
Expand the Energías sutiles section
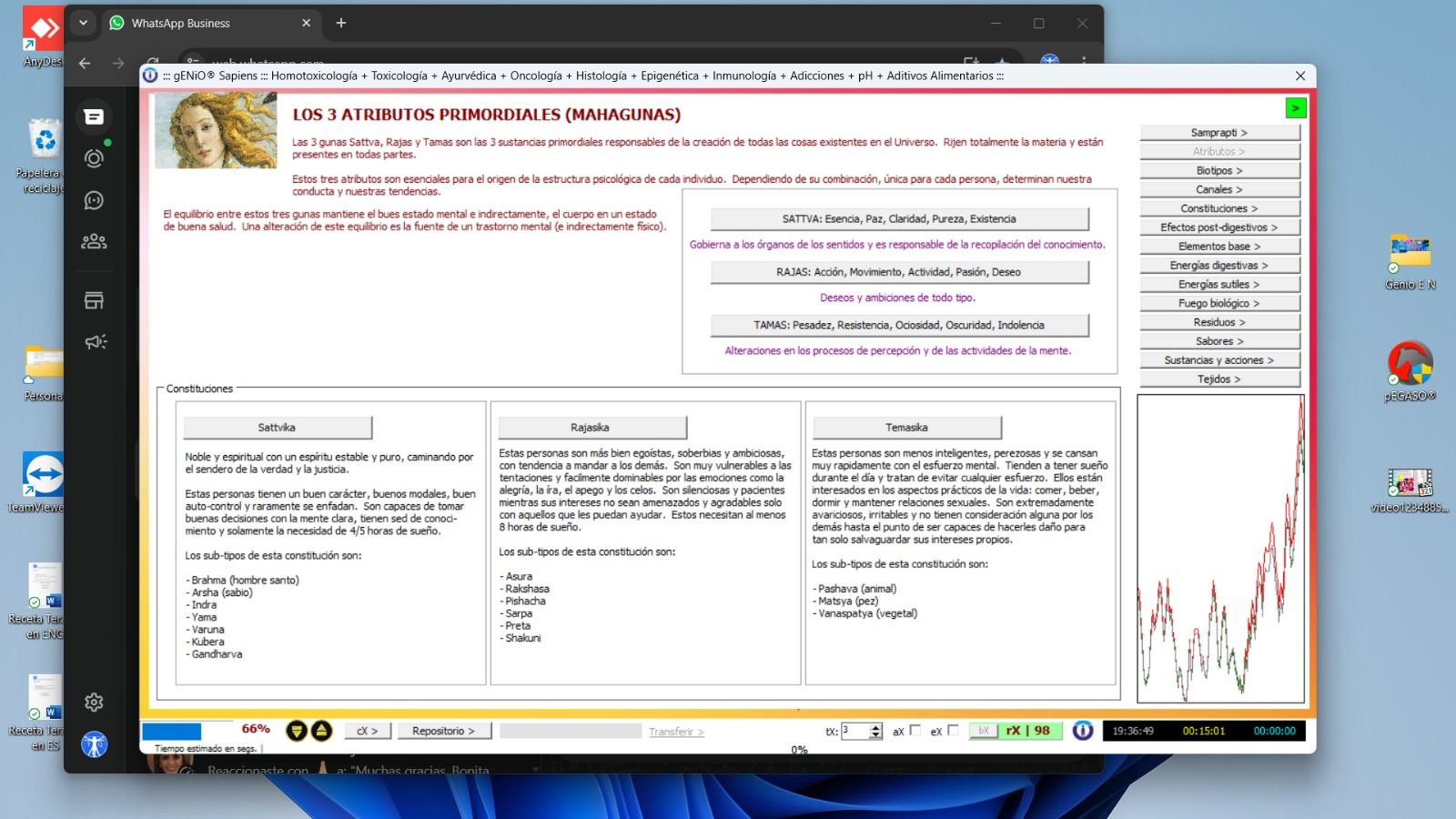[1219, 285]
